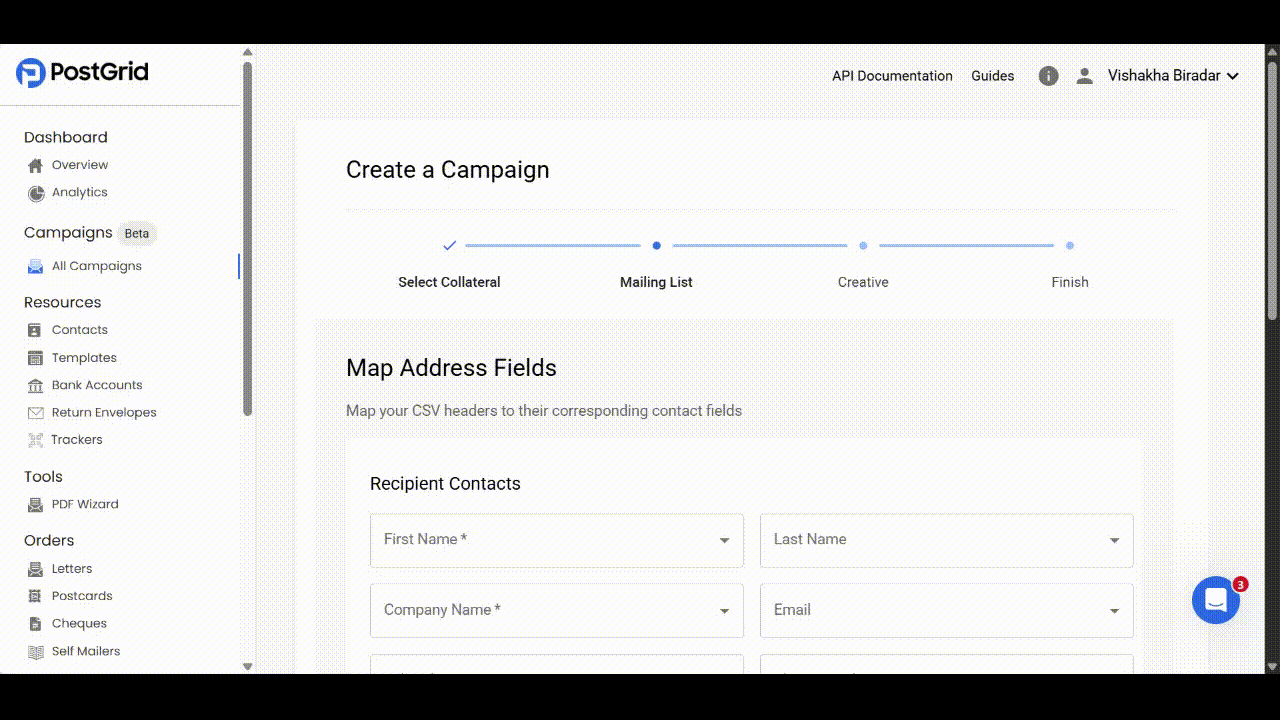Open the Email dropdown
This screenshot has width=1280, height=720.
(x=947, y=610)
